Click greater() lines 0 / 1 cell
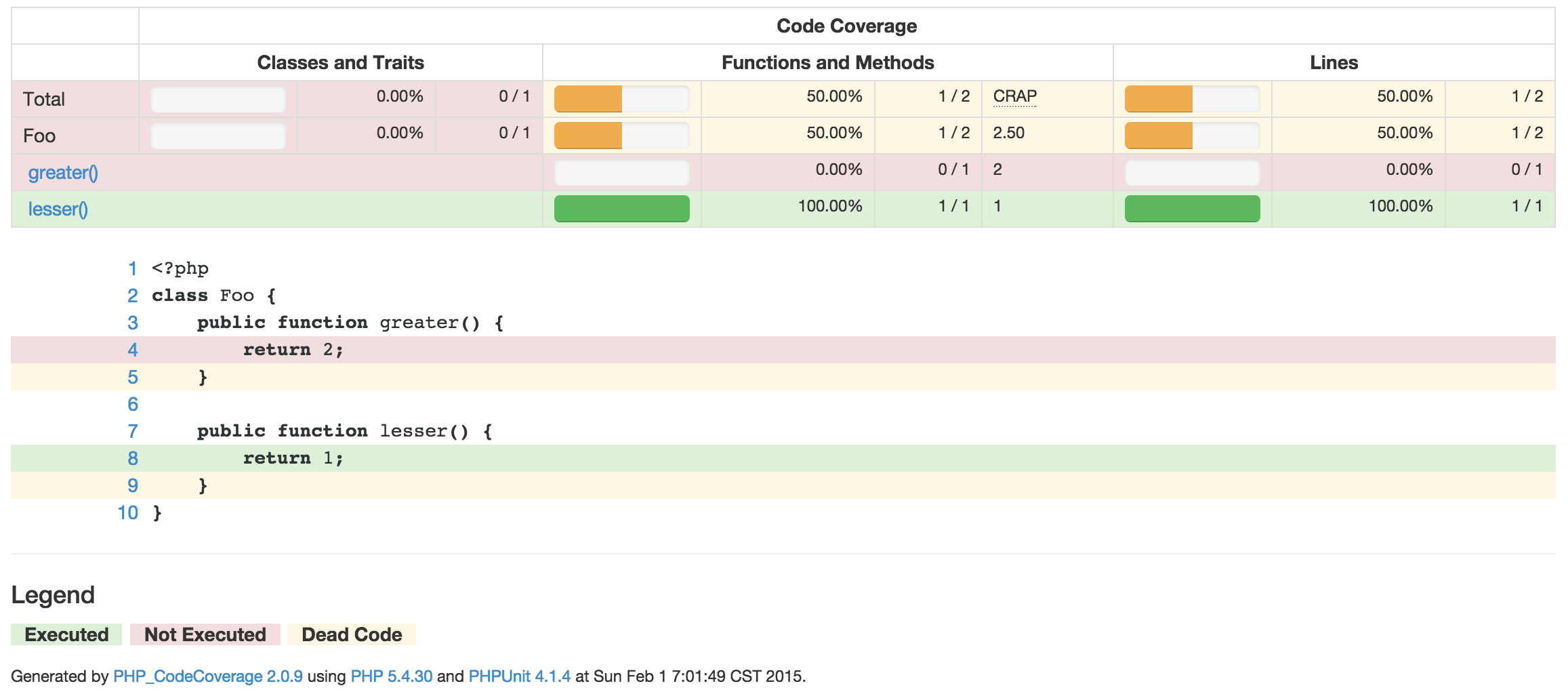Viewport: 1568px width, 690px height. (1500, 172)
